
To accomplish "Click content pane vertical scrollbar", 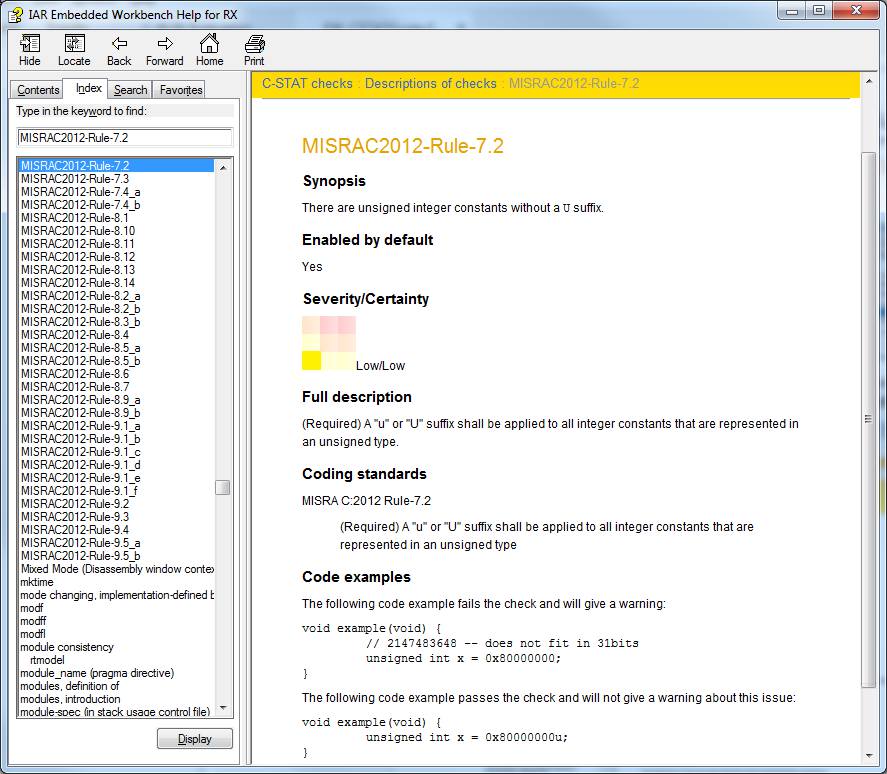I will 868,420.
